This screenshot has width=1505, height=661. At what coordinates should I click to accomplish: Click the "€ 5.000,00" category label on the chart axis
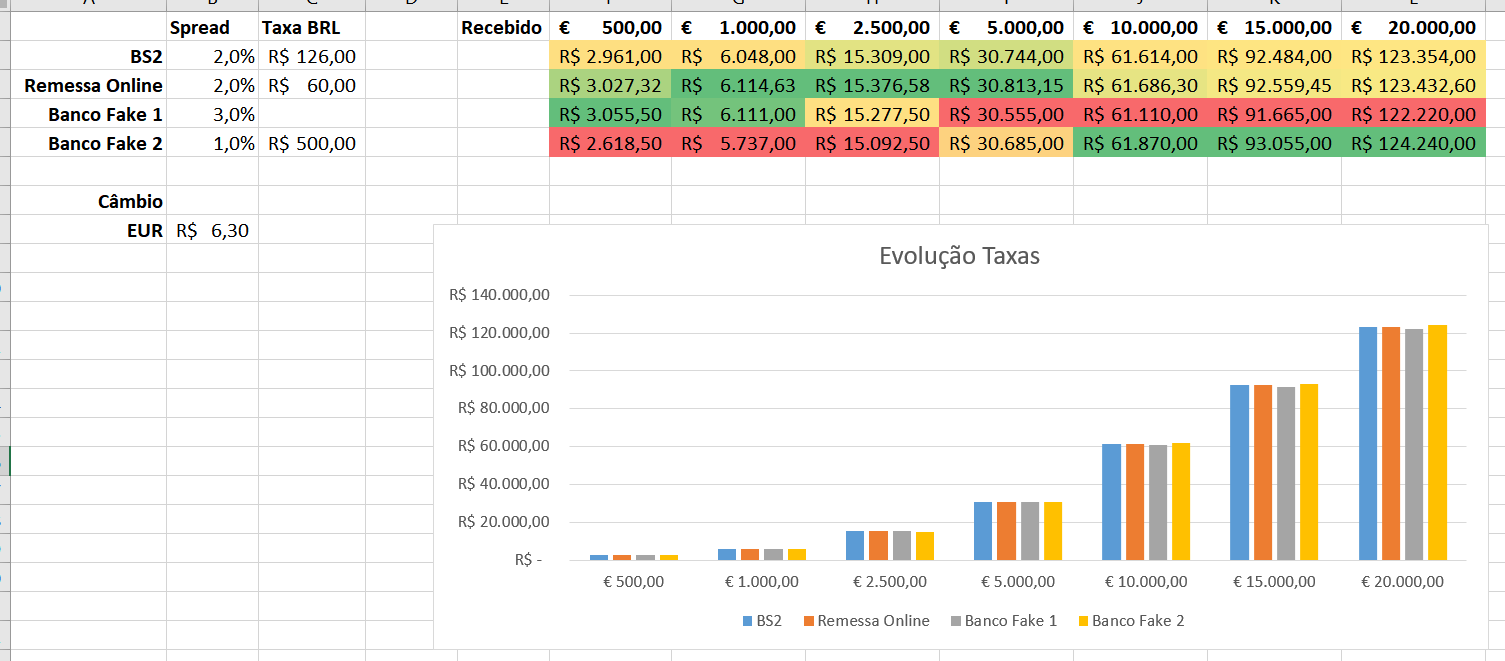tap(1016, 580)
